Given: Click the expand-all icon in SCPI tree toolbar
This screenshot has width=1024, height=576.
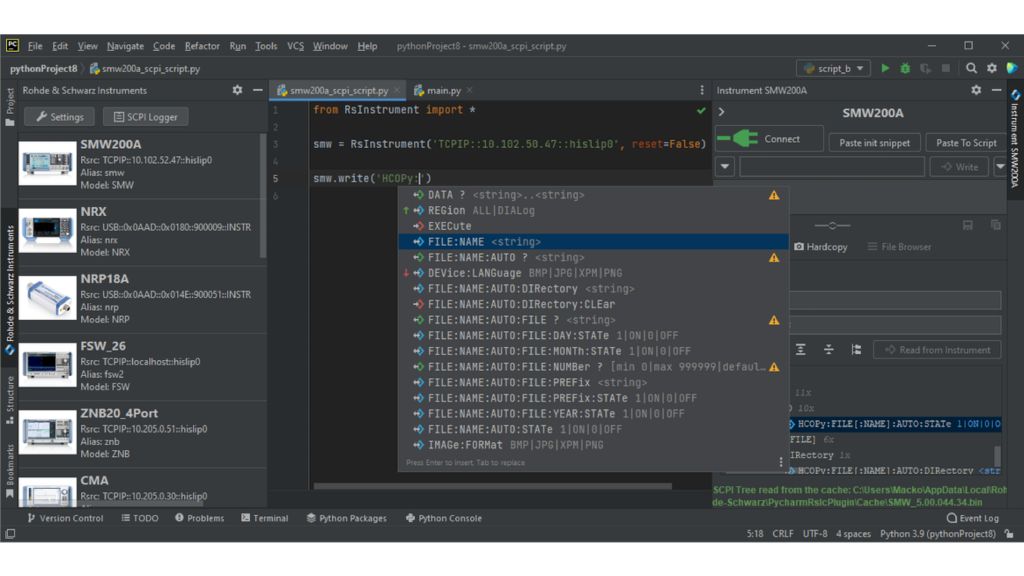Looking at the screenshot, I should pyautogui.click(x=801, y=350).
